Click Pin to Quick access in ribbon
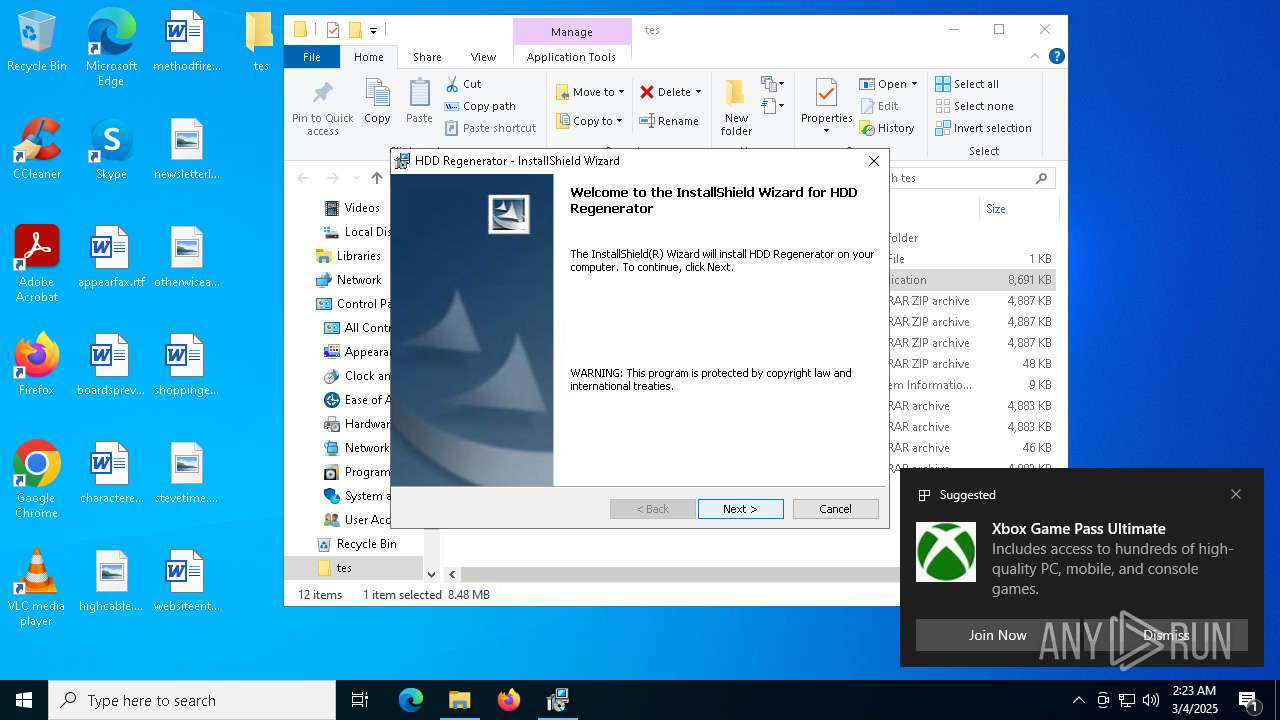Viewport: 1280px width, 720px height. 322,107
